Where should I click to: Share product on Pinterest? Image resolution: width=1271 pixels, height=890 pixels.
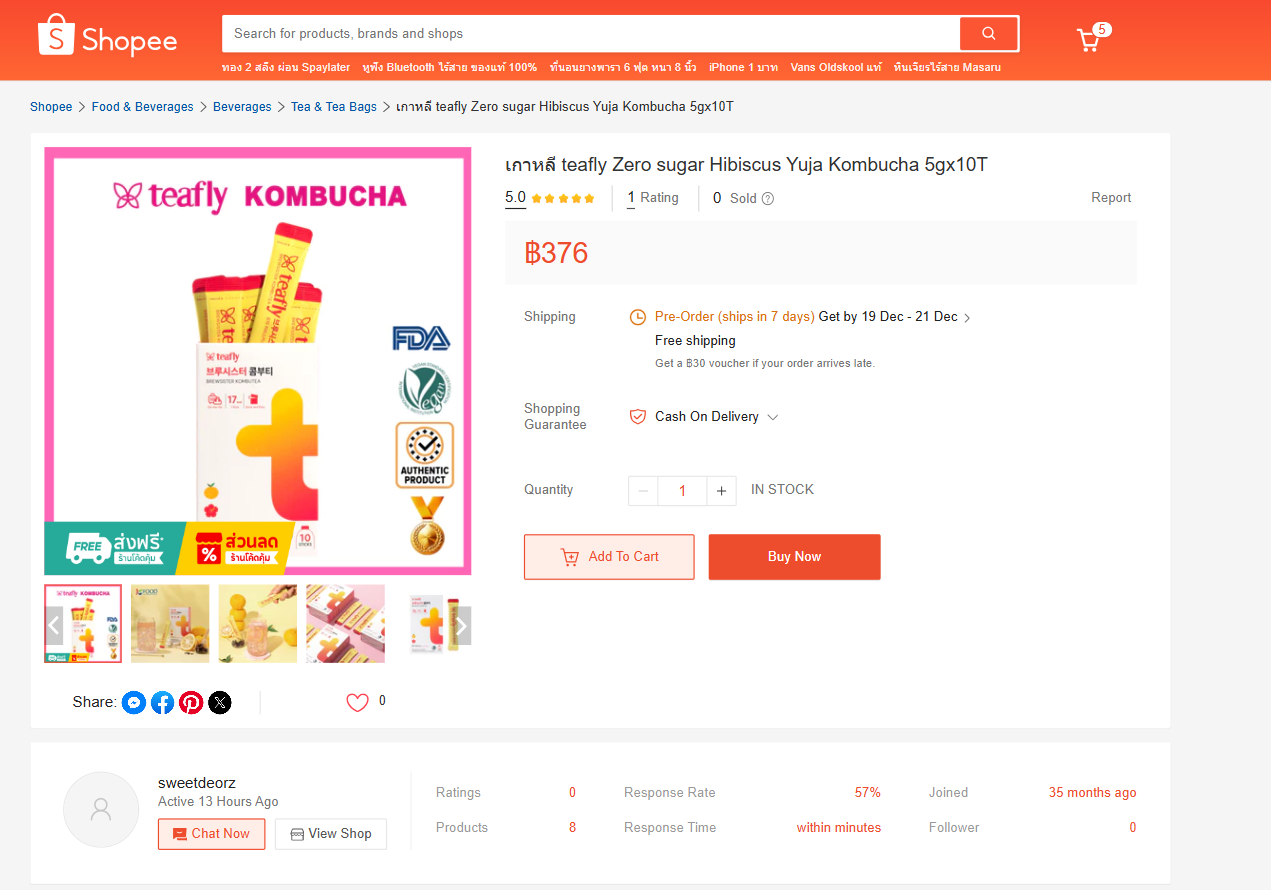(x=191, y=703)
